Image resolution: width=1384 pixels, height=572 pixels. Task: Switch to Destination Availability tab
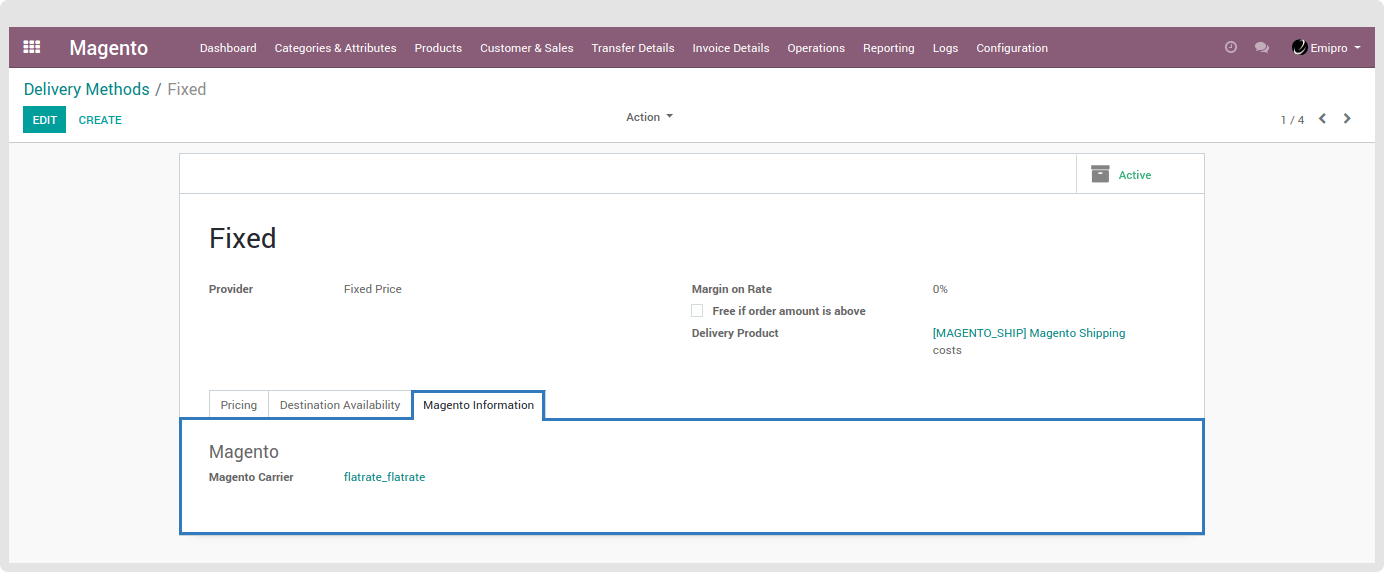click(340, 405)
